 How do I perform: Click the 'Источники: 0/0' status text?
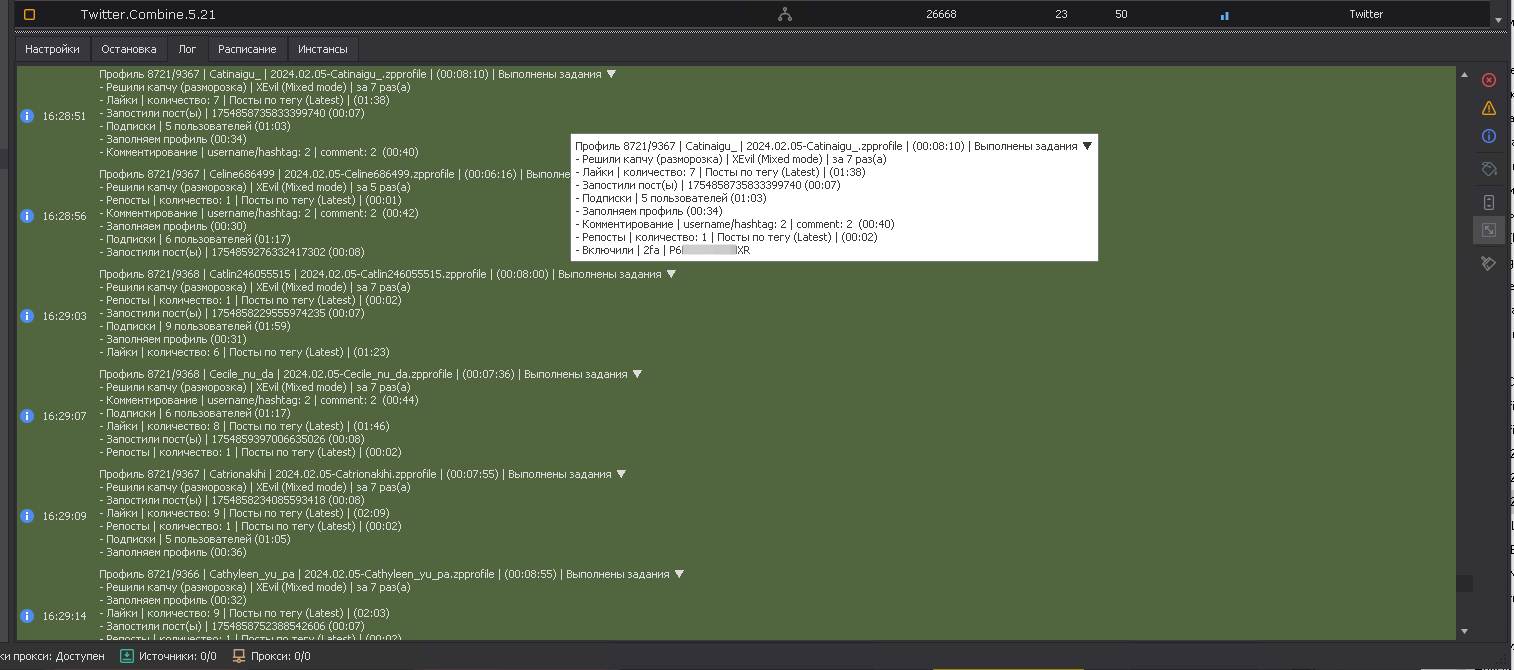178,657
